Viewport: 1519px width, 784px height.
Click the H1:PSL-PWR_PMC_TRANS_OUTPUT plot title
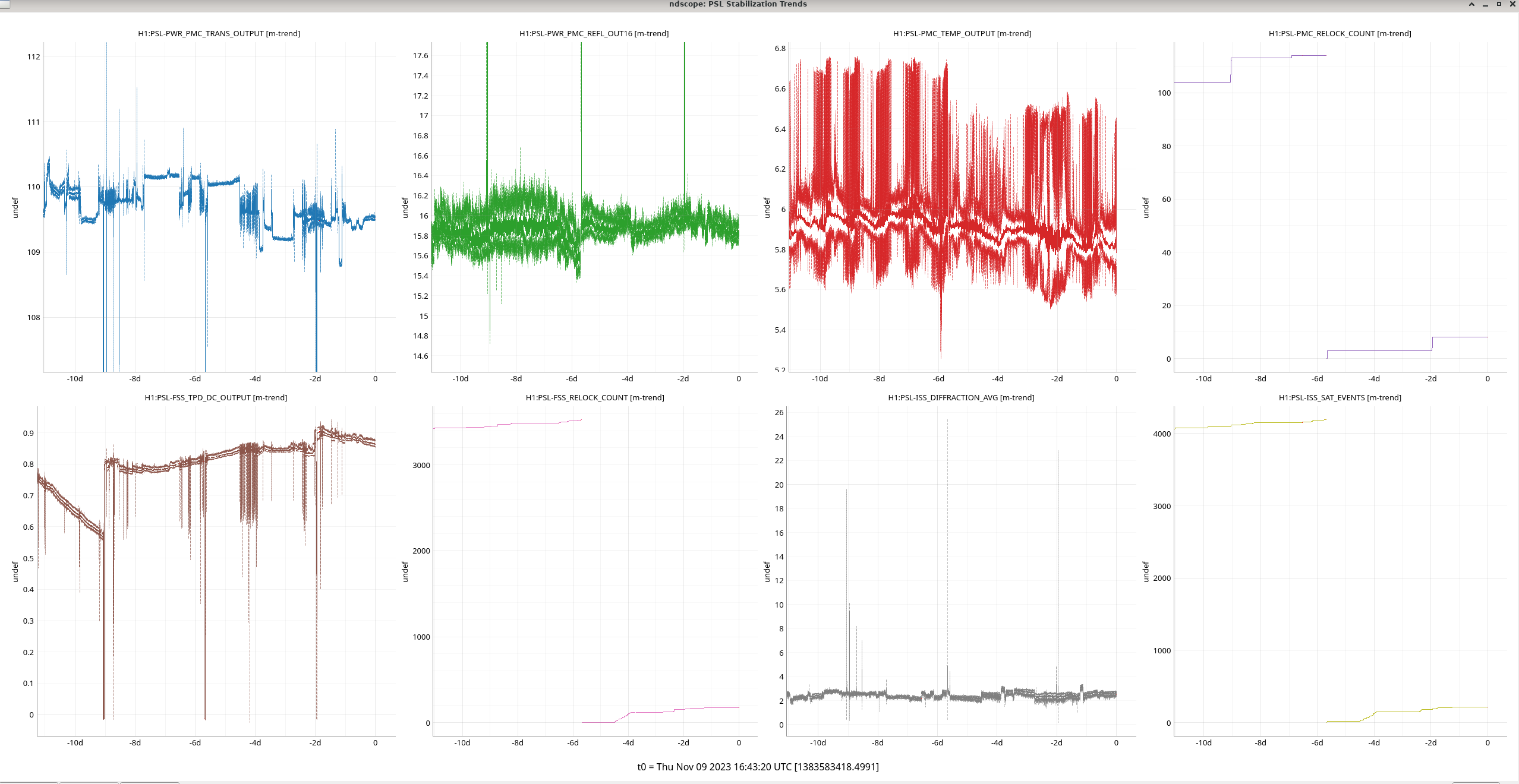point(219,33)
